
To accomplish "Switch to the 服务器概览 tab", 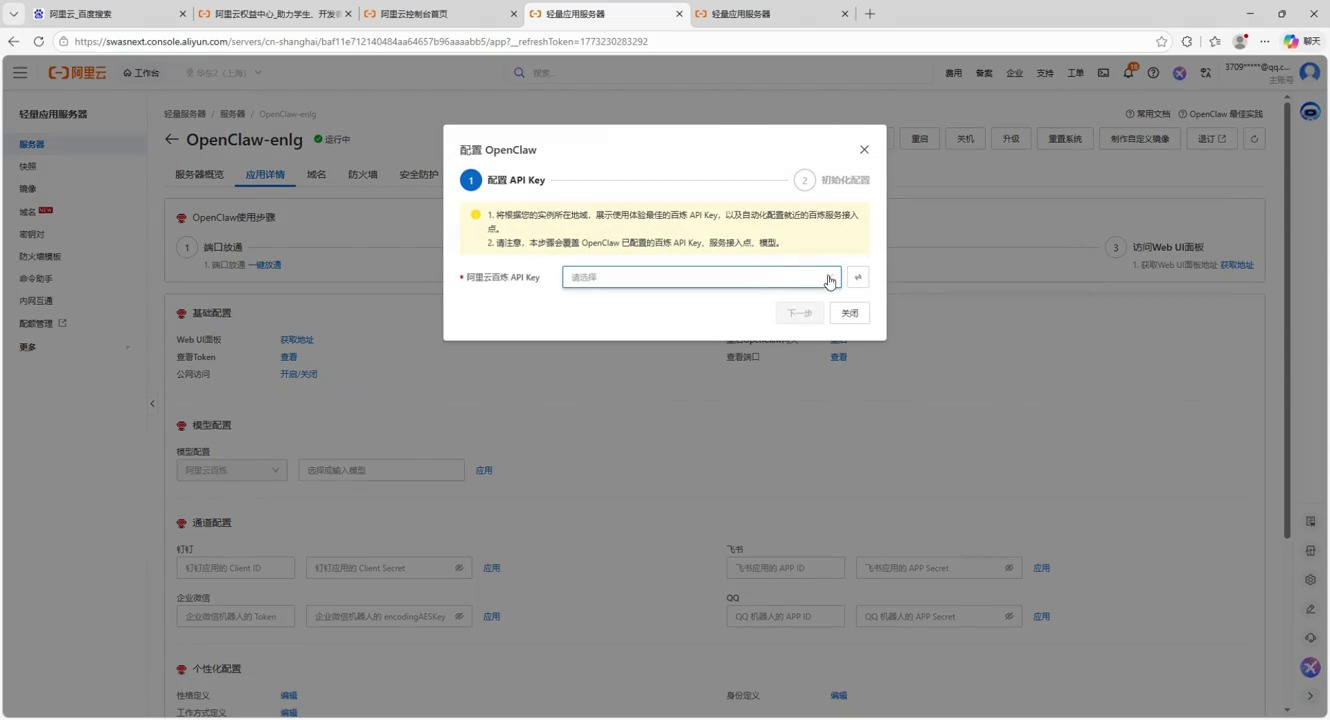I will click(199, 175).
